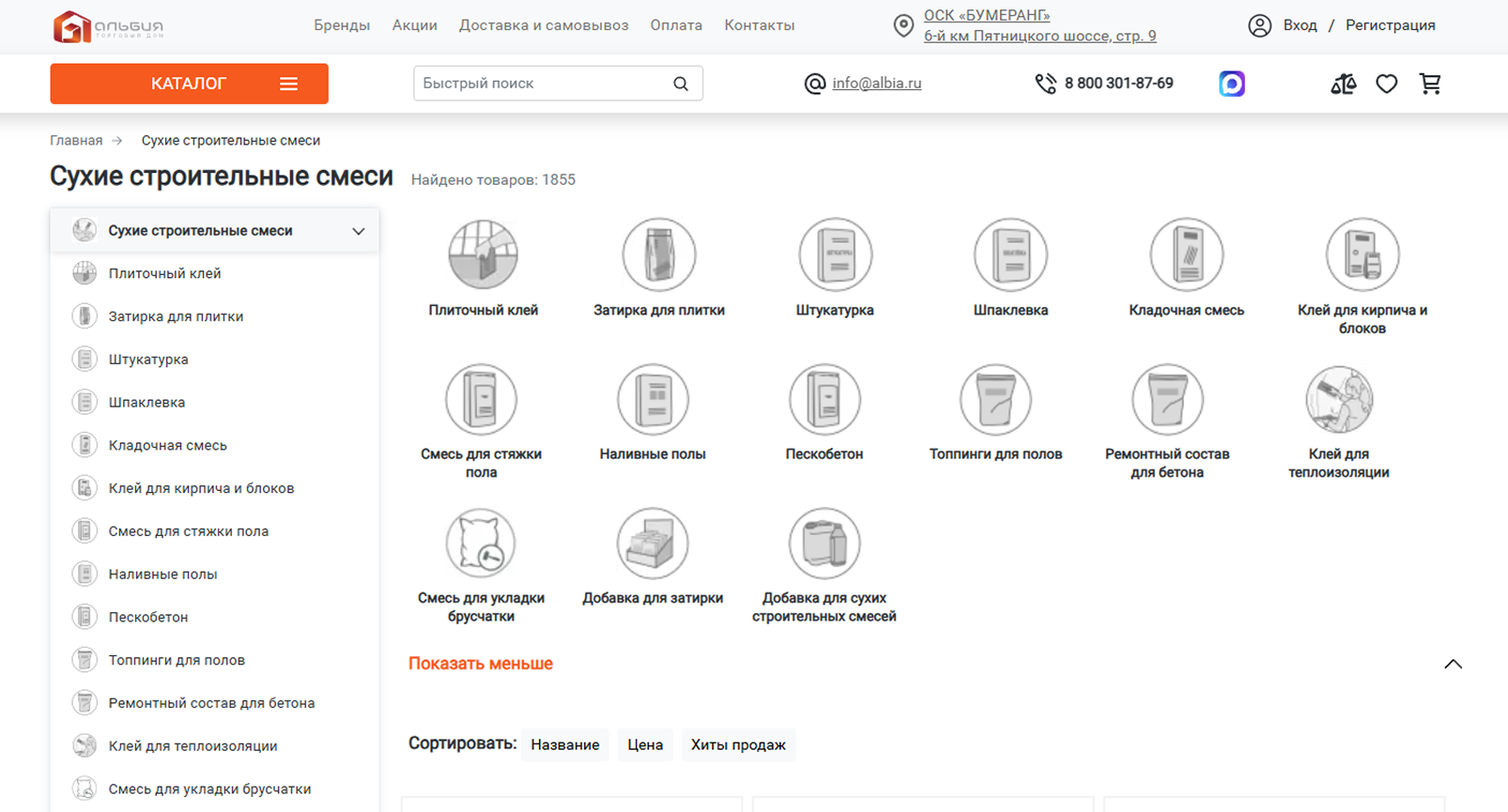Click the Вход login link
The width and height of the screenshot is (1508, 812).
coord(1300,25)
